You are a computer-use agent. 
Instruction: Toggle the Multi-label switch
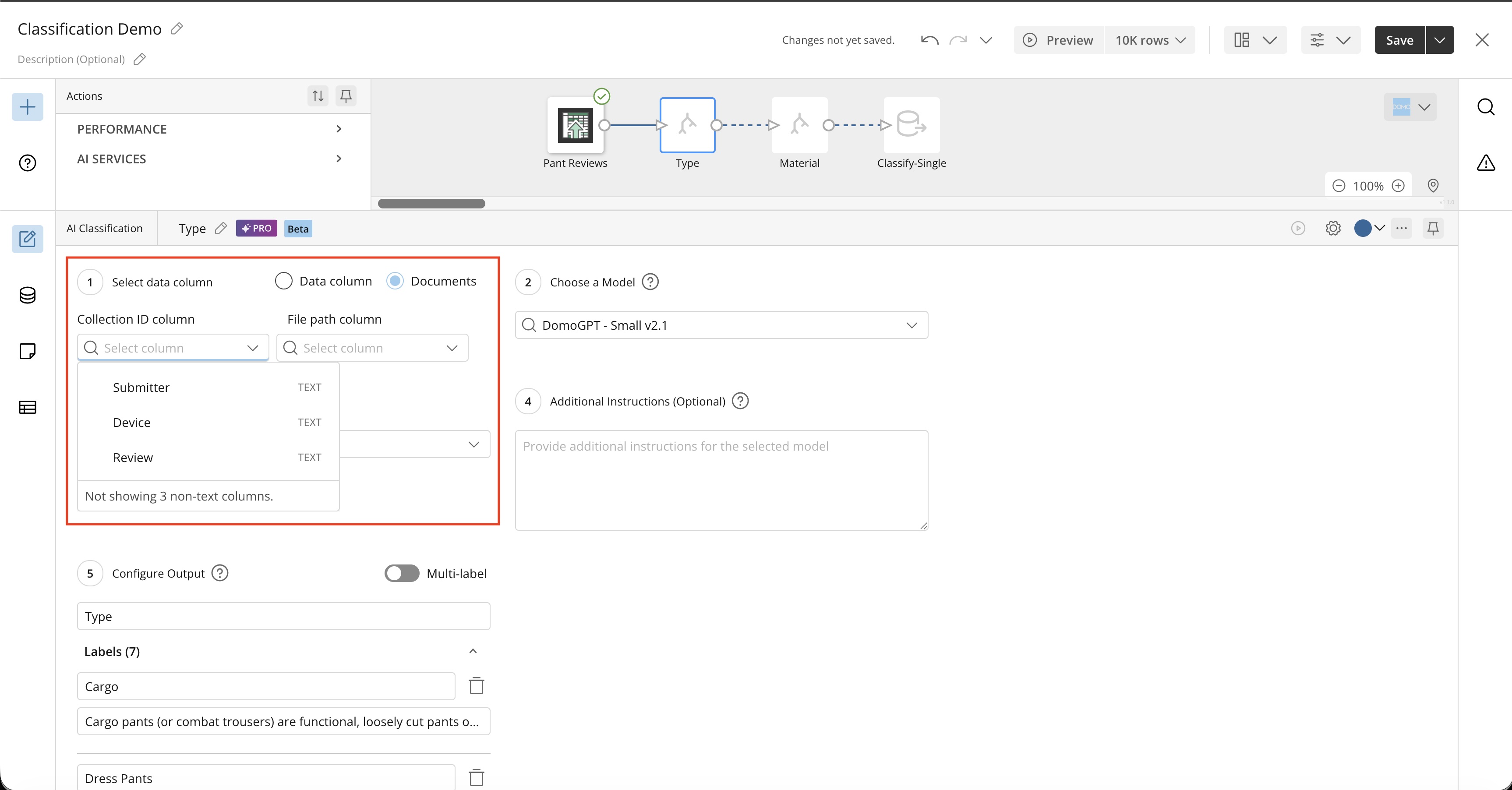402,573
